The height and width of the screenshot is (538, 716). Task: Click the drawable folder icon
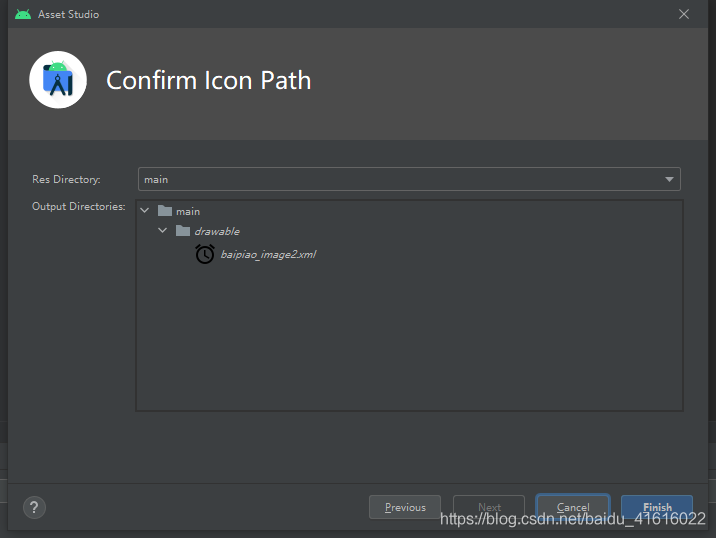pyautogui.click(x=183, y=231)
